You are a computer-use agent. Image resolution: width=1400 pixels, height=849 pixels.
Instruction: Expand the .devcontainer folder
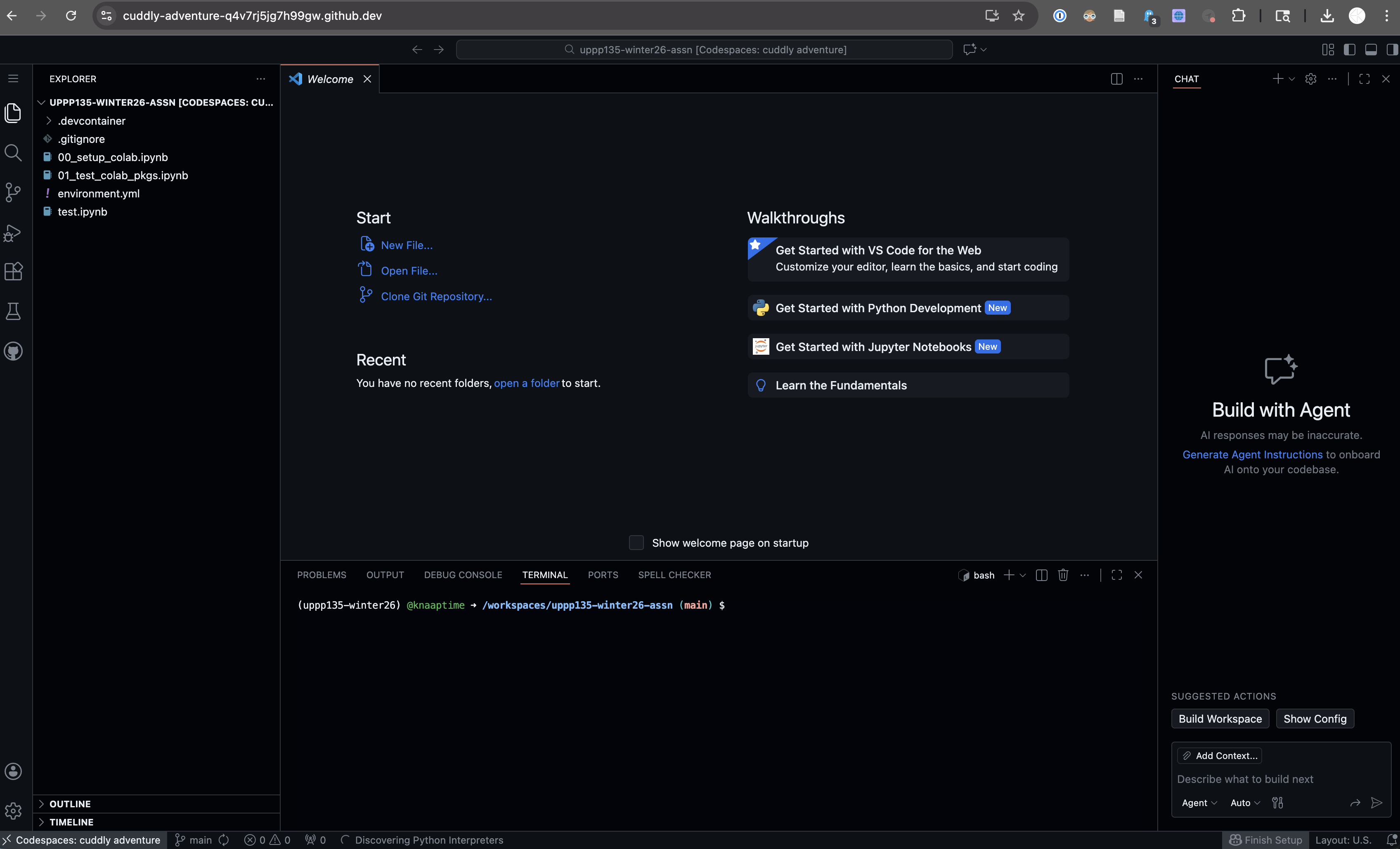[x=49, y=121]
